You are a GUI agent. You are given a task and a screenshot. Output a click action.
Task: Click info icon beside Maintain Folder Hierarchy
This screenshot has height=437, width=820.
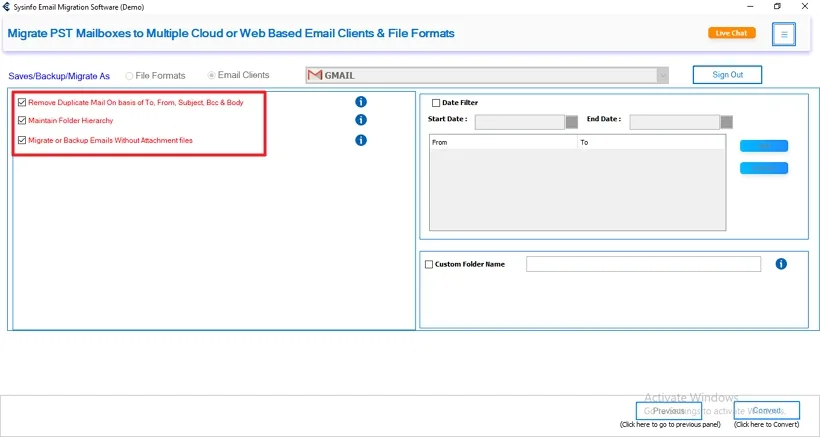pyautogui.click(x=361, y=120)
